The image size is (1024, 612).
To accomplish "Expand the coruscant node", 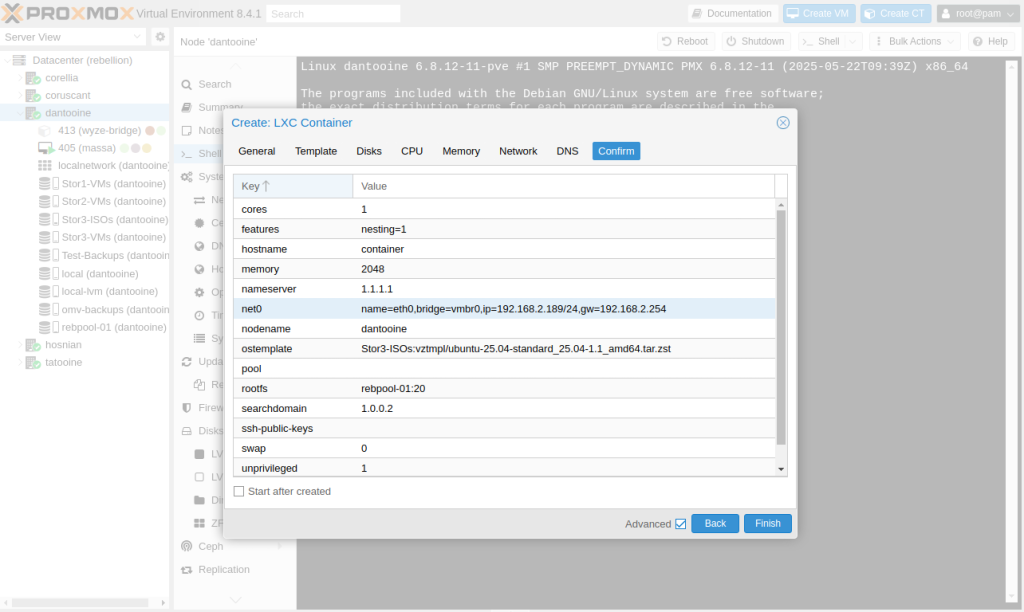I will (x=20, y=95).
